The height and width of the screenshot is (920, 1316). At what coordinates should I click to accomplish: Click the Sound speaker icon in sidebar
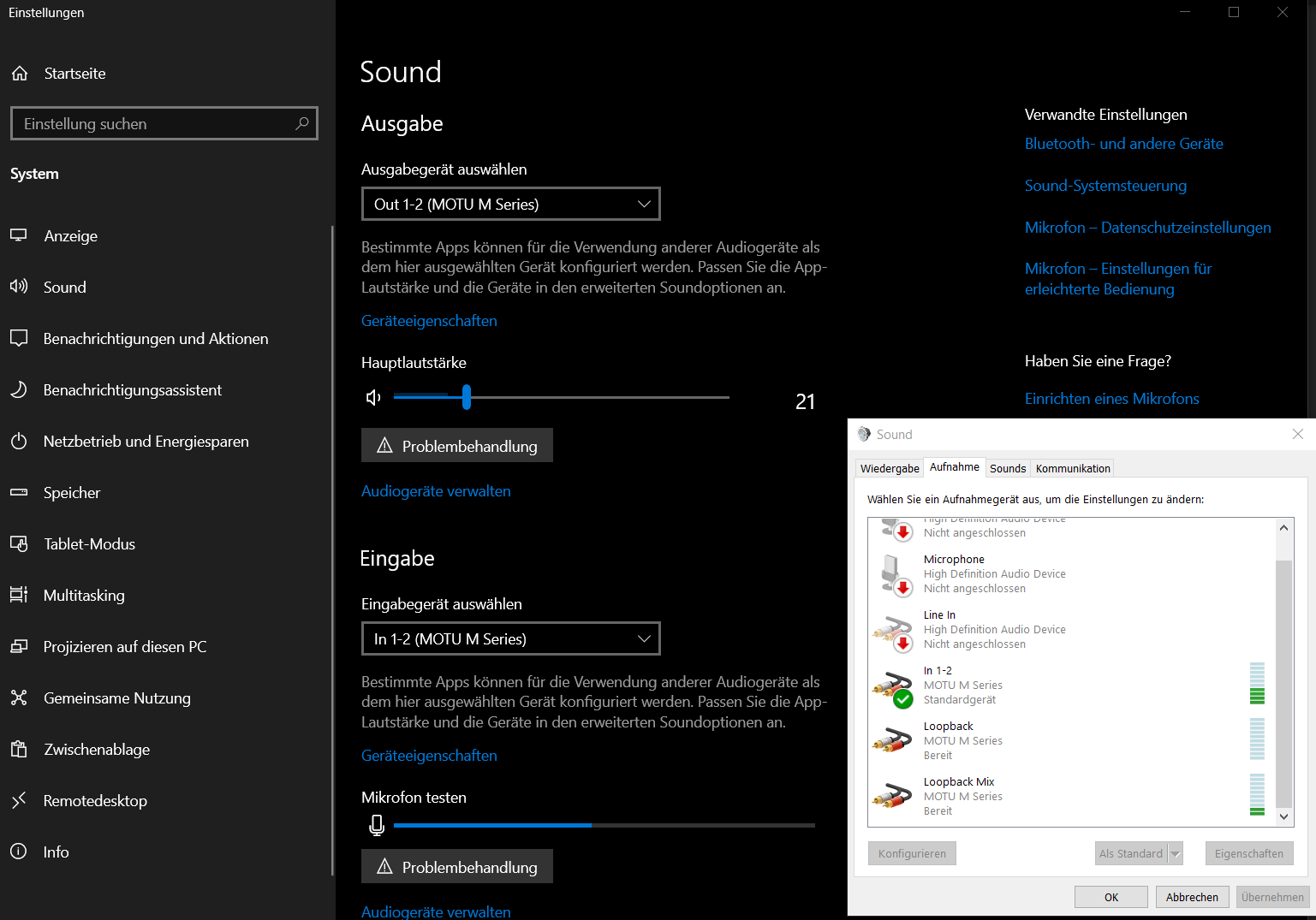tap(19, 287)
